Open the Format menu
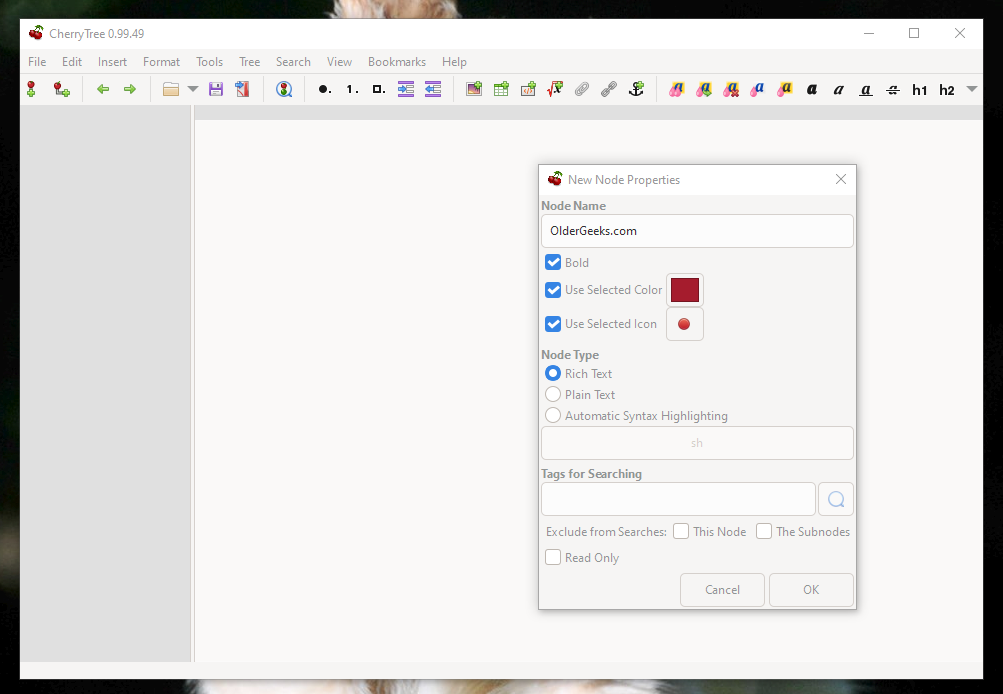Image resolution: width=1003 pixels, height=694 pixels. click(161, 62)
